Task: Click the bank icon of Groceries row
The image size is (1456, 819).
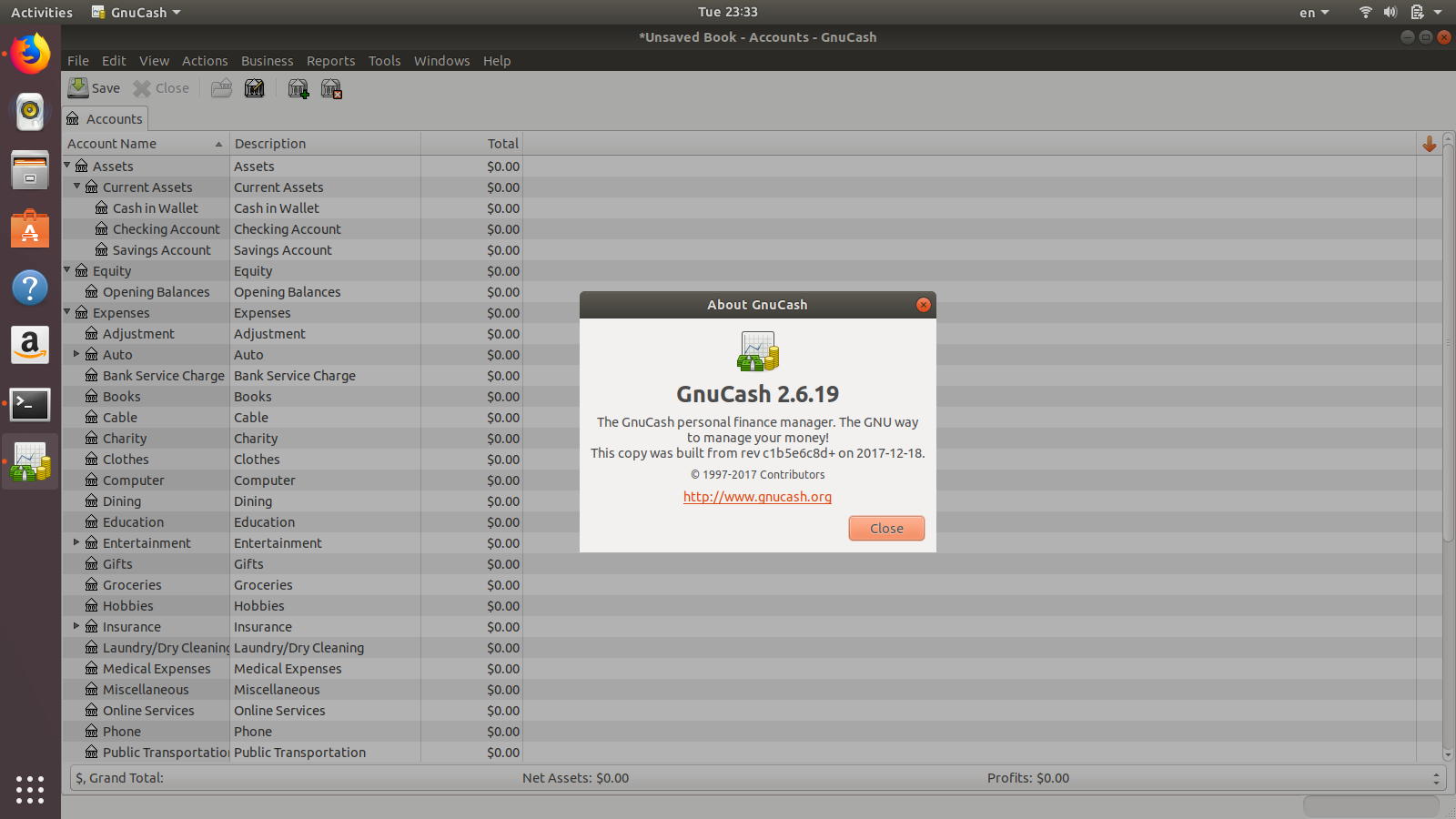Action: coord(92,584)
